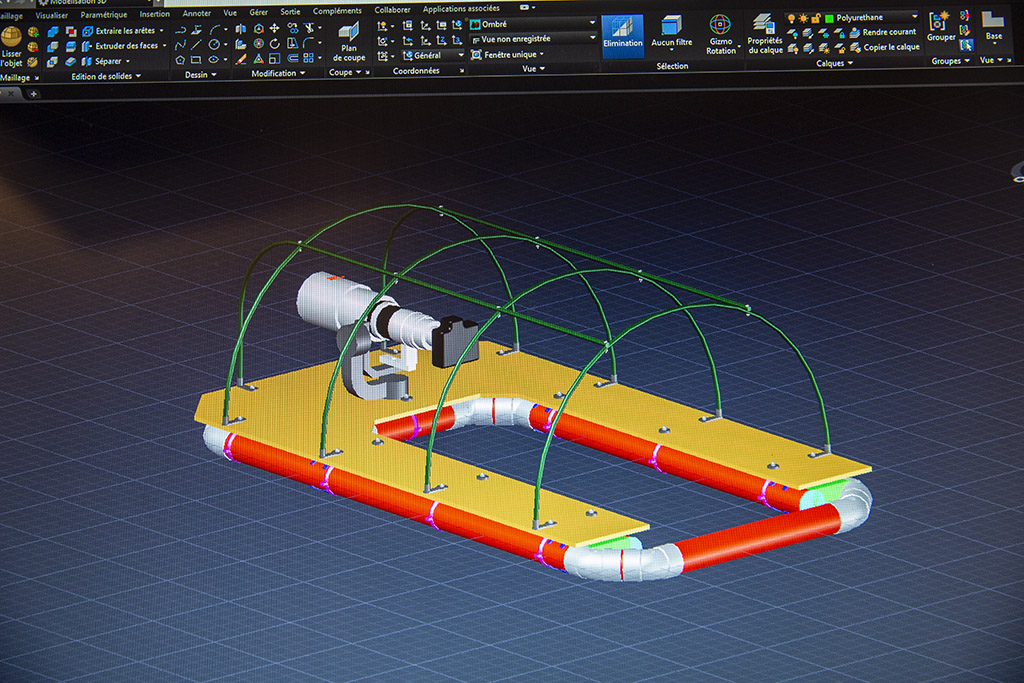1024x683 pixels.
Task: Click the Copier le calque icon
Action: pos(855,48)
